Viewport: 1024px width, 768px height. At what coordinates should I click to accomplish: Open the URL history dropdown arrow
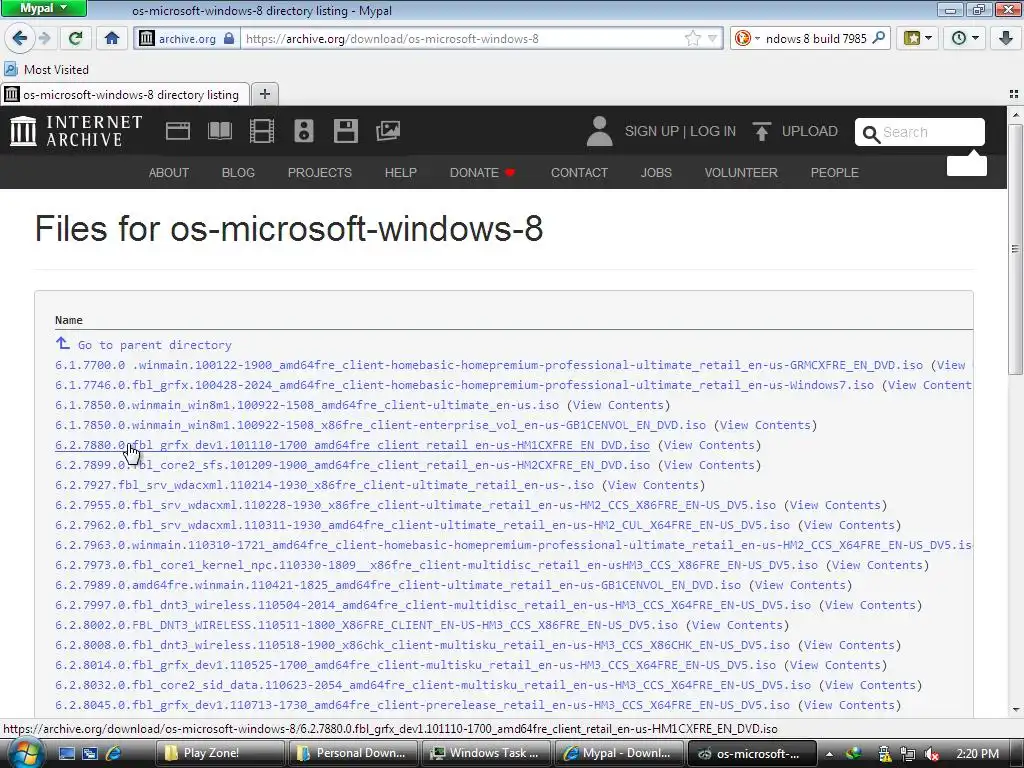point(712,39)
